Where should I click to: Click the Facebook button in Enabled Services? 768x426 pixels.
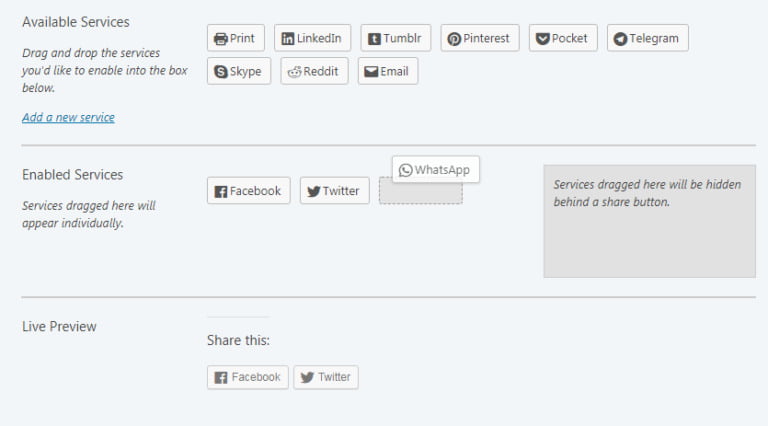coord(248,190)
